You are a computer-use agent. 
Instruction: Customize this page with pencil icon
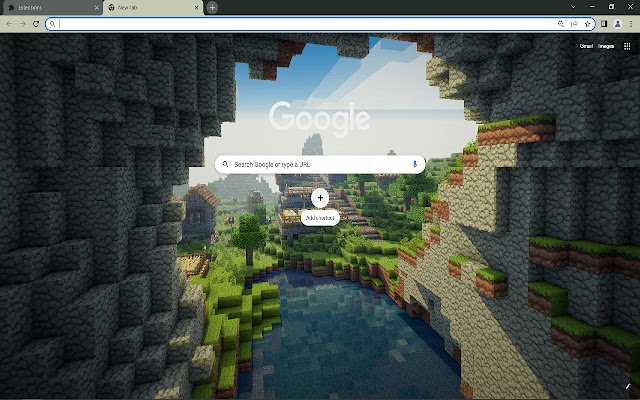[x=628, y=387]
